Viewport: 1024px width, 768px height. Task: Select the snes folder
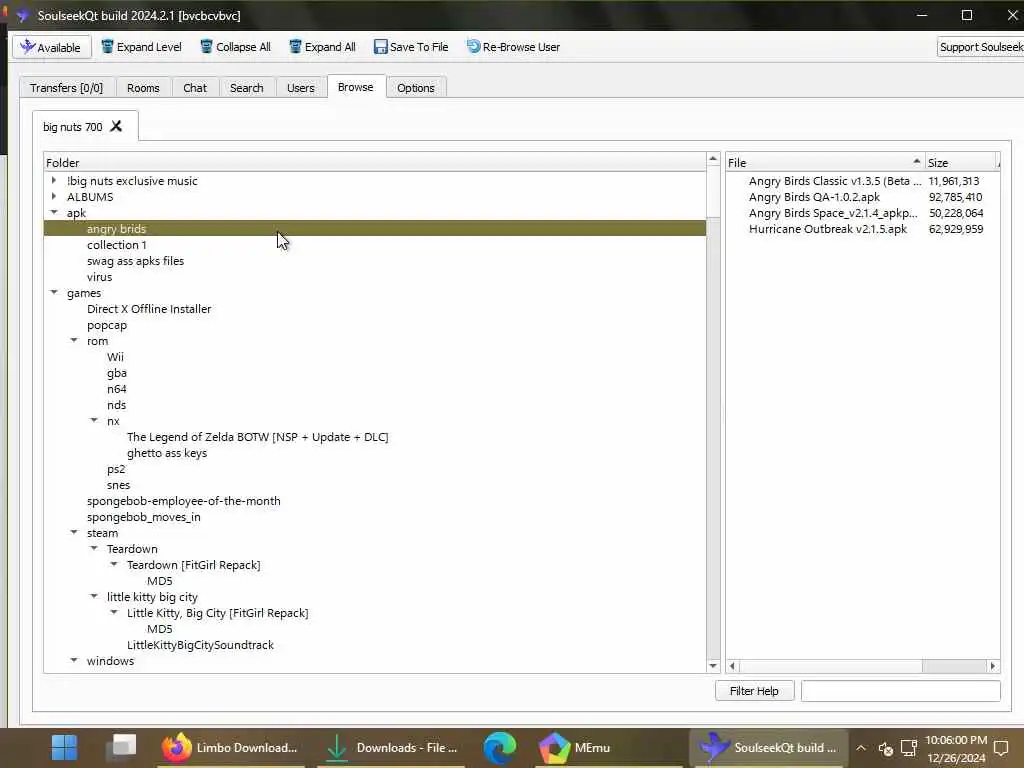[118, 485]
